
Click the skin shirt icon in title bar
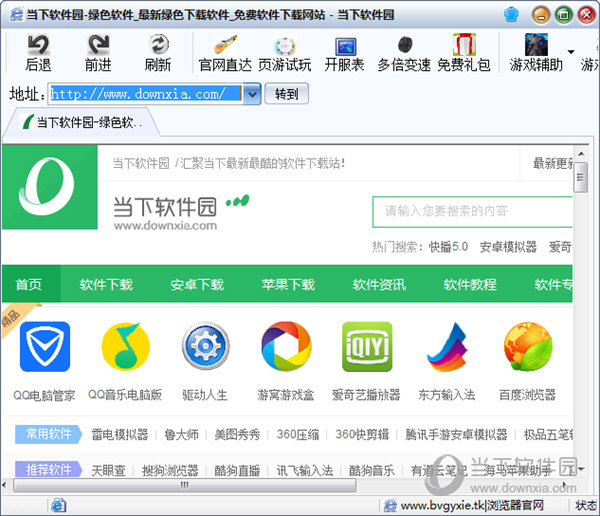point(511,15)
